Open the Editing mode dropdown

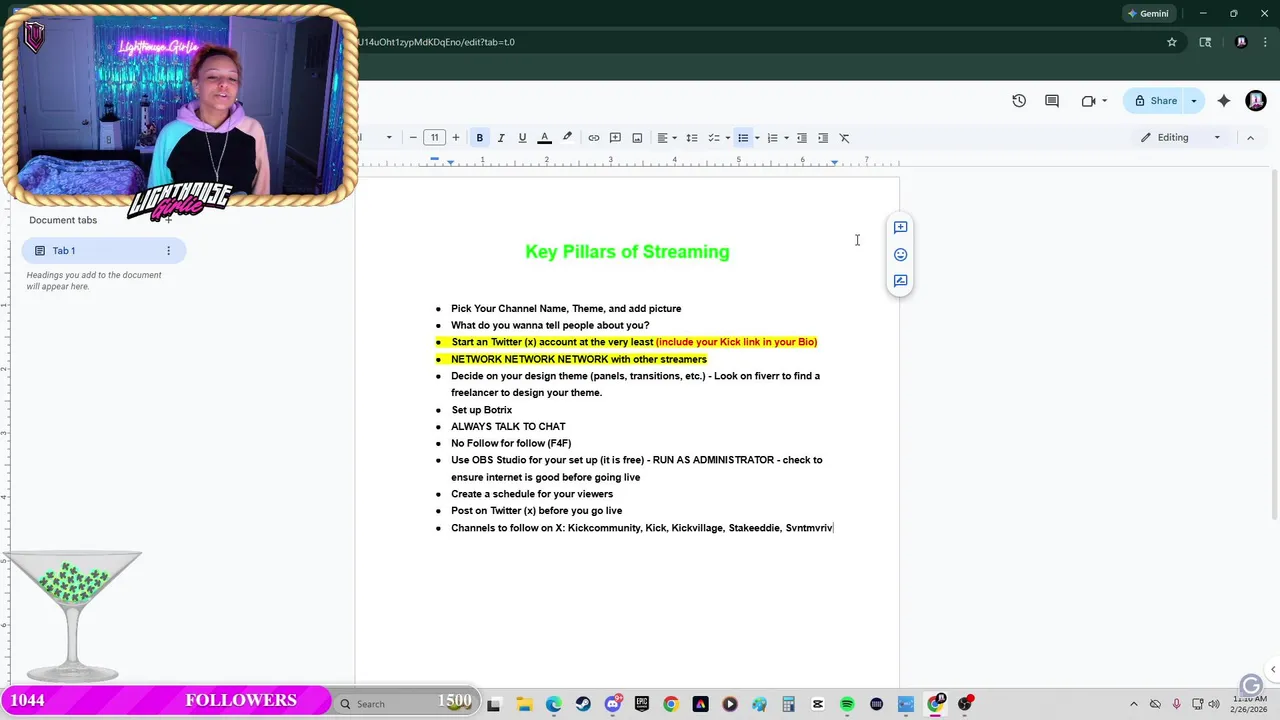point(1181,138)
